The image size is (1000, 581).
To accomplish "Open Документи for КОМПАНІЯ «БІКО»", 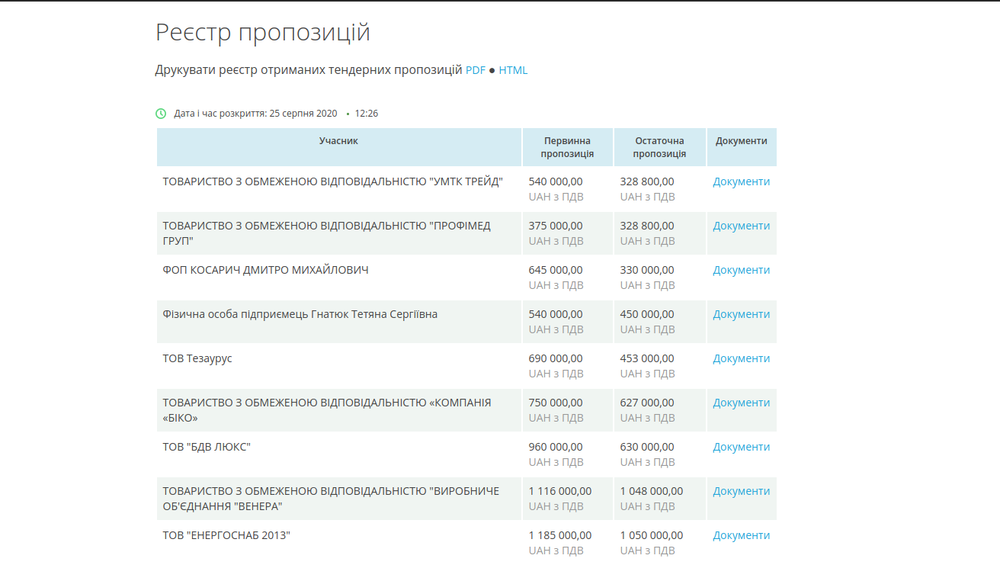I will (x=741, y=402).
